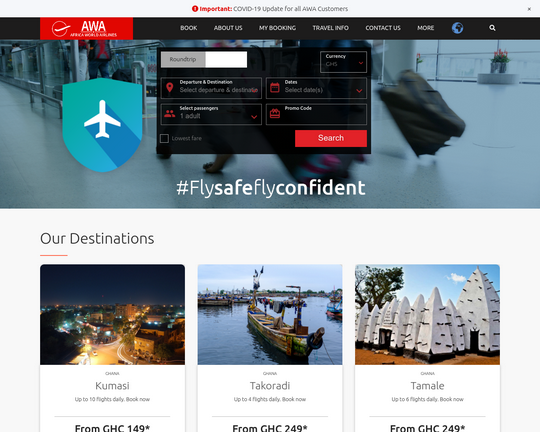Open the COVID-19 Update for AWA Customers link
The height and width of the screenshot is (432, 540).
tap(291, 9)
